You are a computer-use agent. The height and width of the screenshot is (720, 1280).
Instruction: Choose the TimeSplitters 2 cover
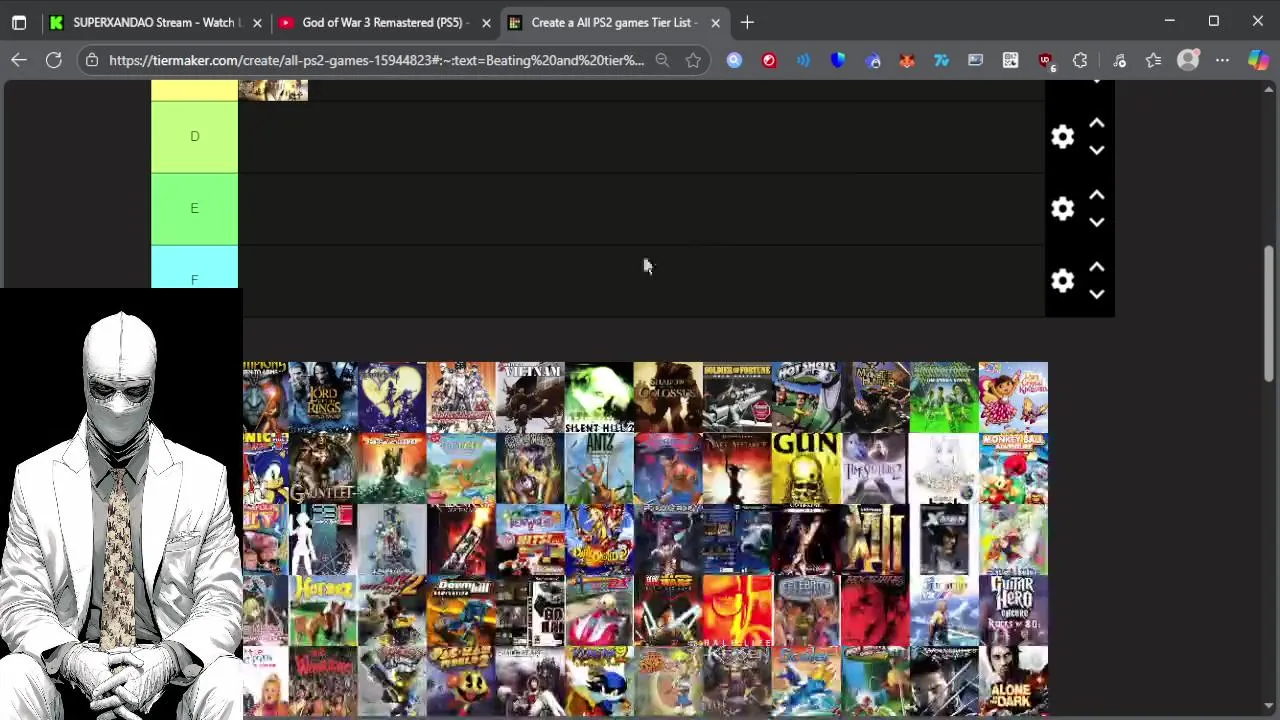tap(875, 468)
